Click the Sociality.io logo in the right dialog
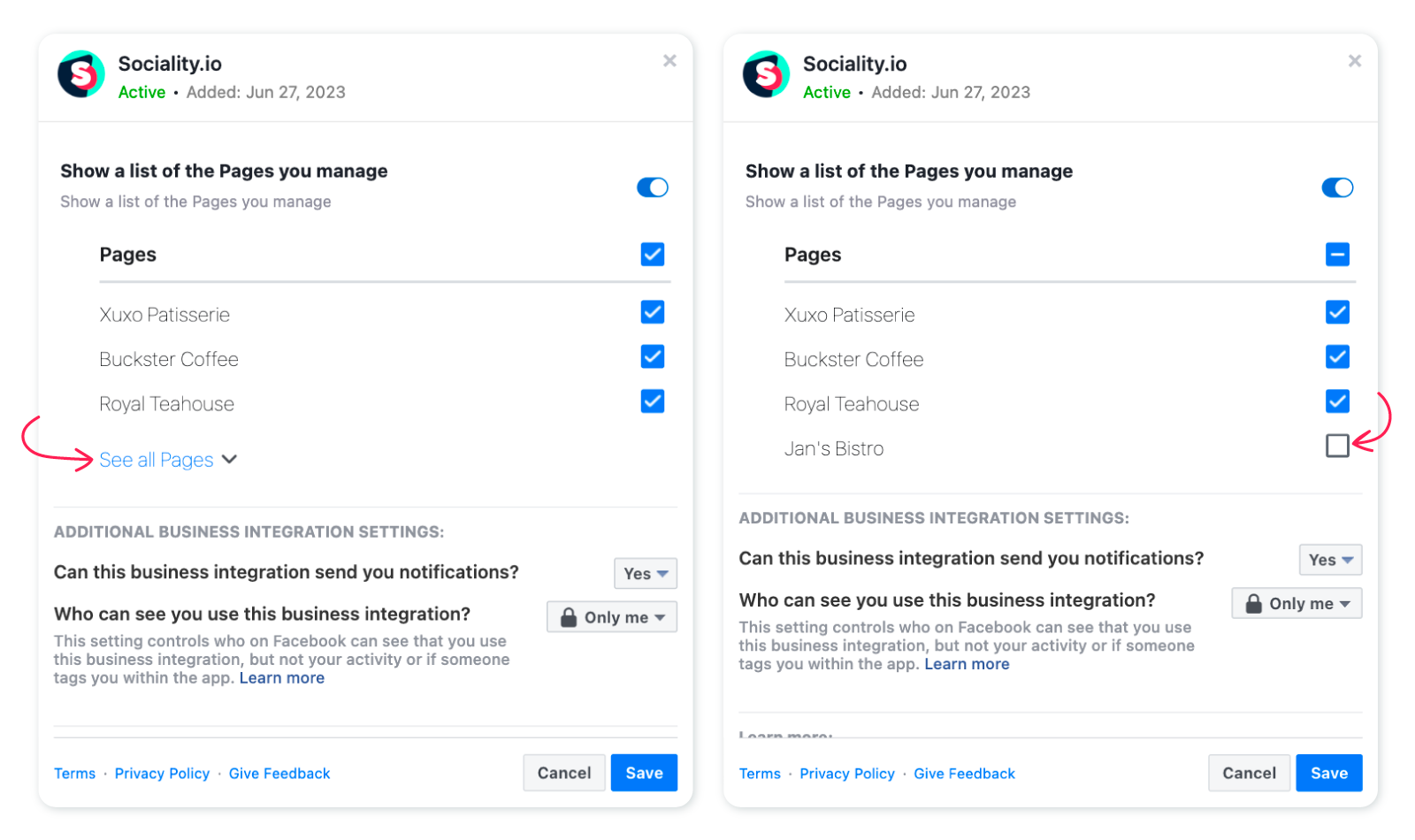The image size is (1415, 840). (x=766, y=74)
